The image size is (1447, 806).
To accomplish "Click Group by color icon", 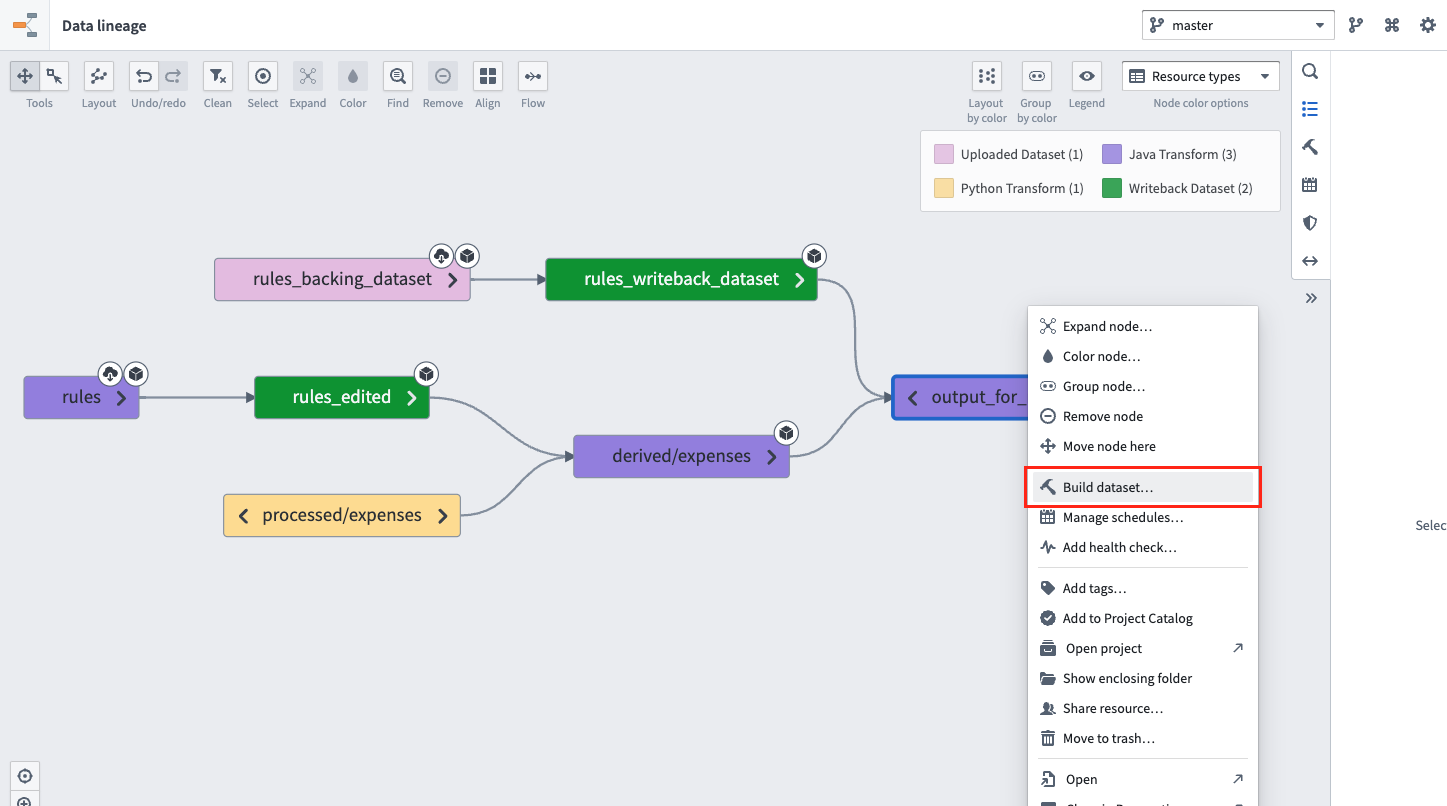I will point(1037,76).
